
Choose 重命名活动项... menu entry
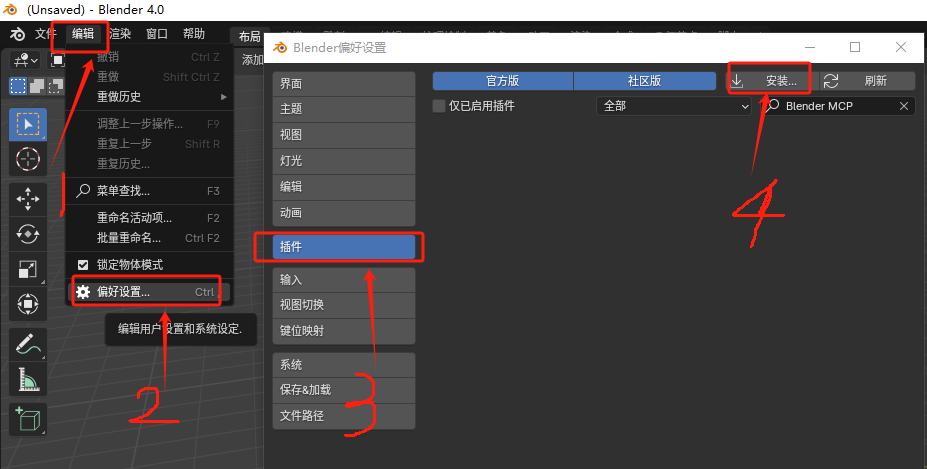[150, 218]
